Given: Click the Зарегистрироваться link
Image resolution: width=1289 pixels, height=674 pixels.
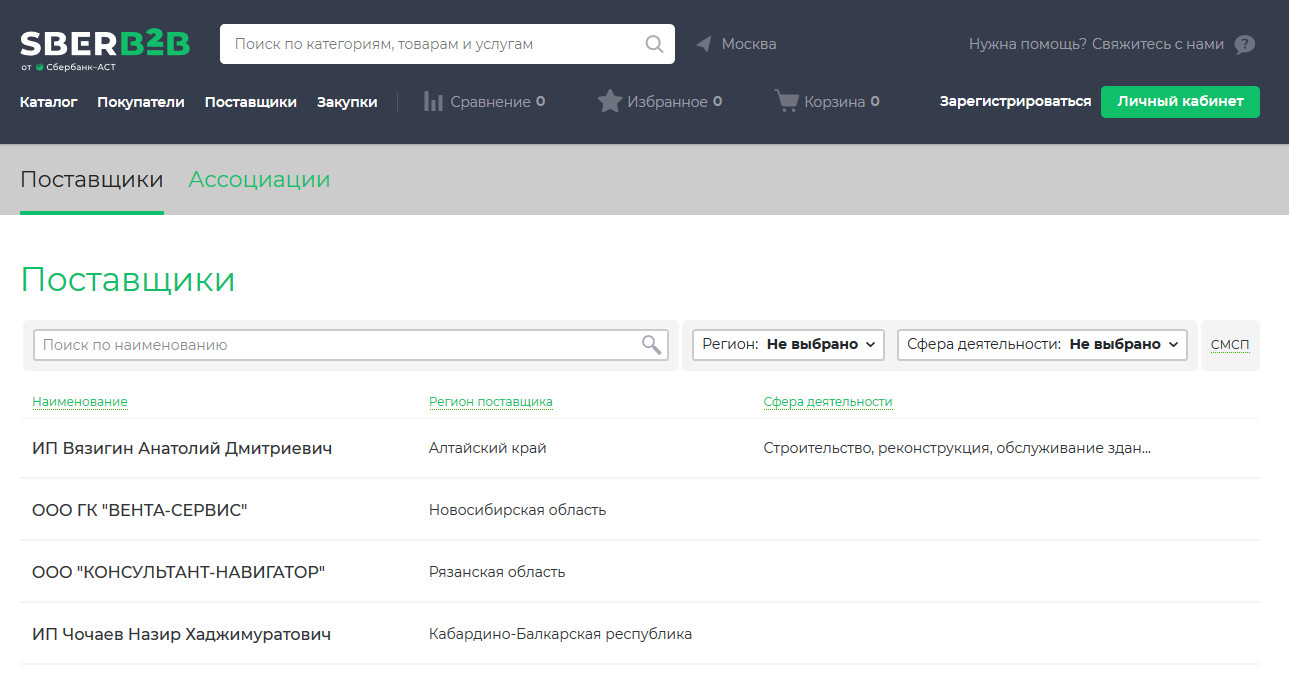Looking at the screenshot, I should (1015, 102).
